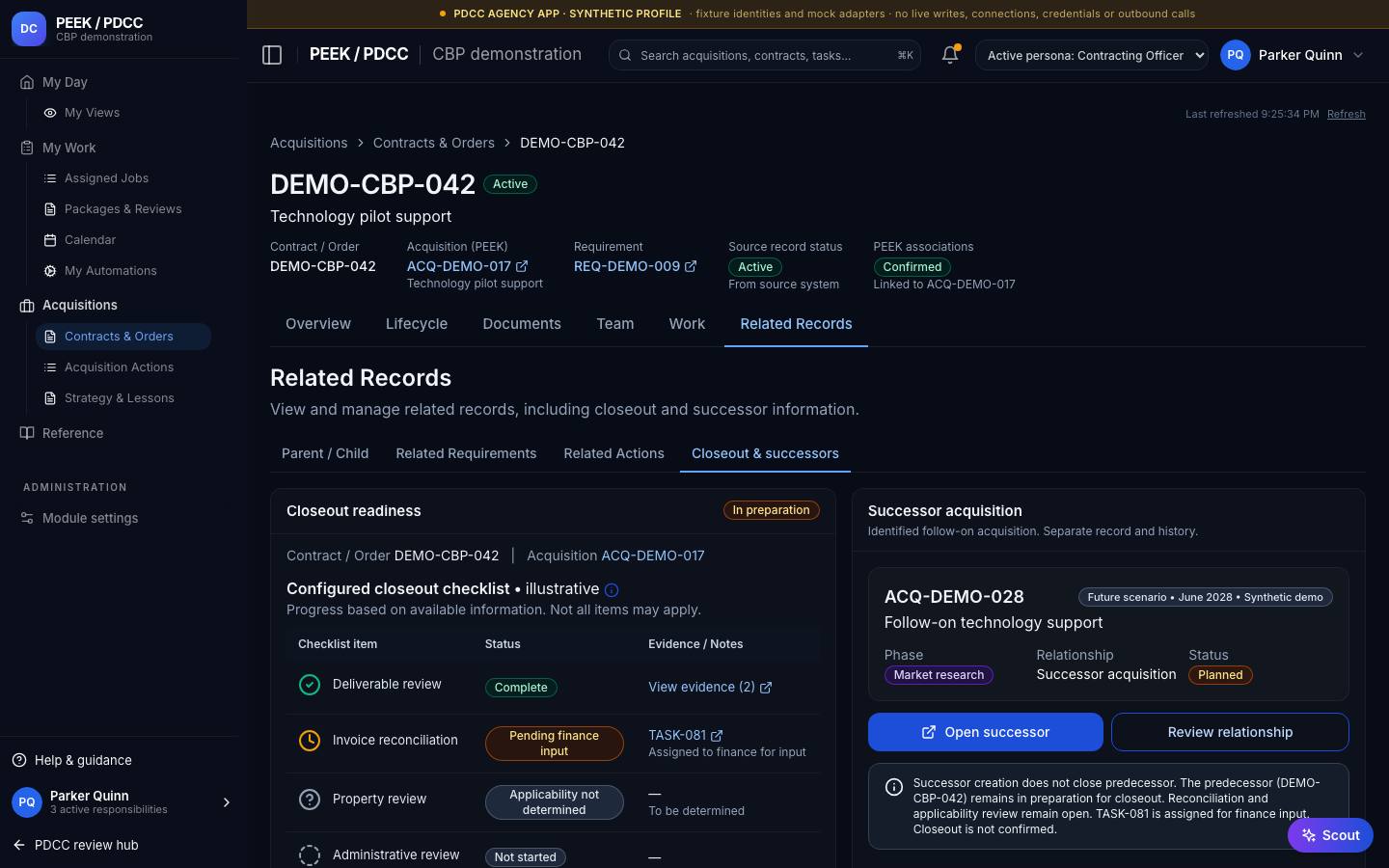This screenshot has width=1389, height=868.
Task: Switch to the Lifecycle tab
Action: (x=417, y=324)
